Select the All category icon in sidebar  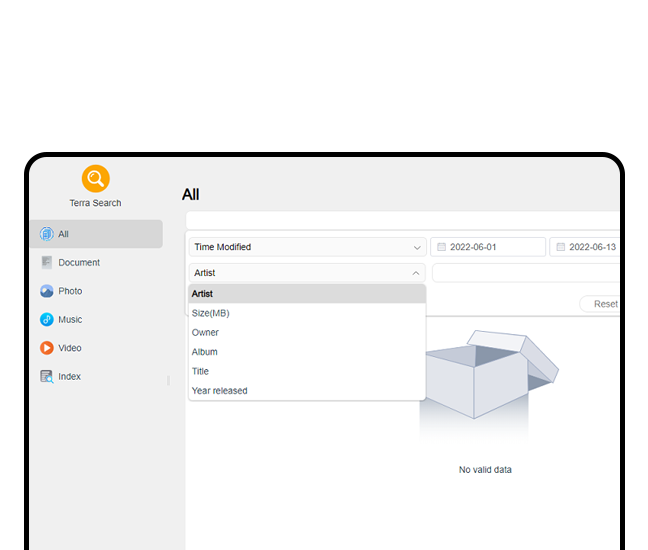pos(46,234)
